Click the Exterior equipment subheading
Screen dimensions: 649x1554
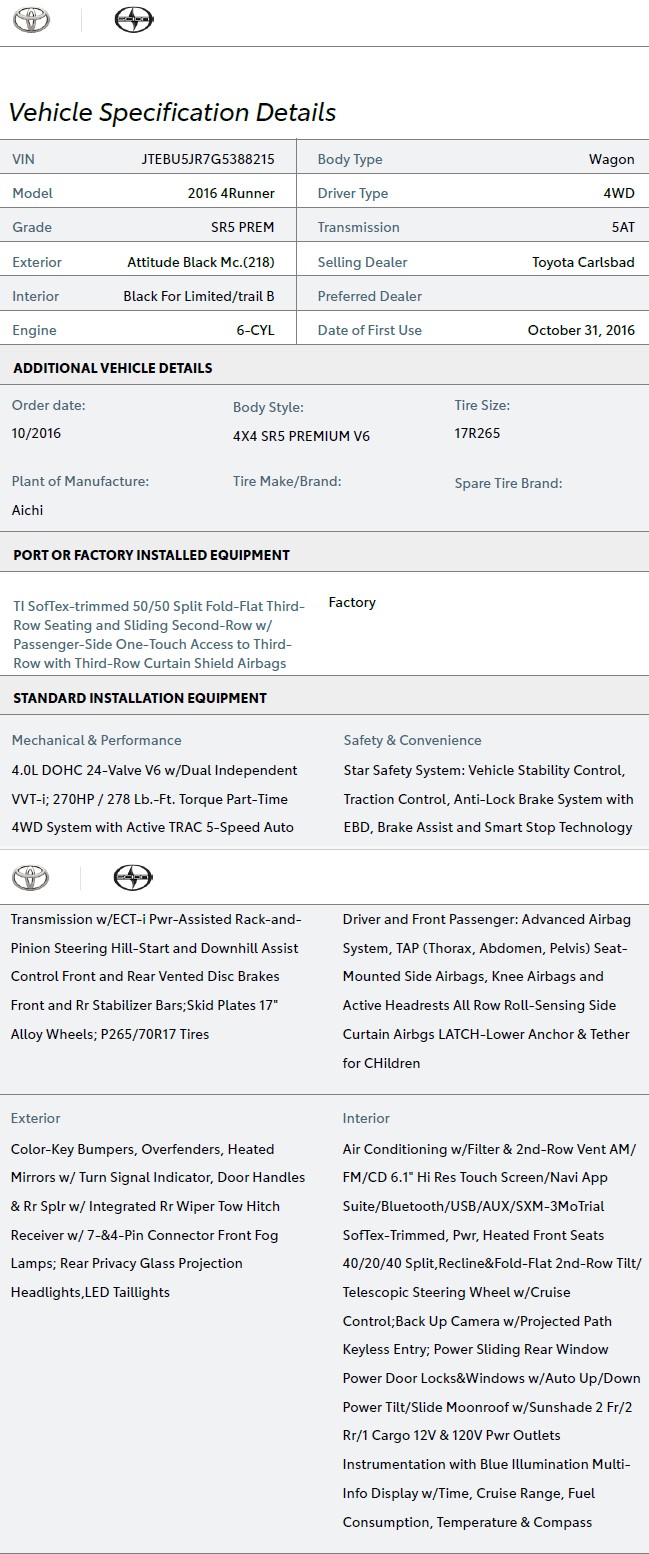36,1118
